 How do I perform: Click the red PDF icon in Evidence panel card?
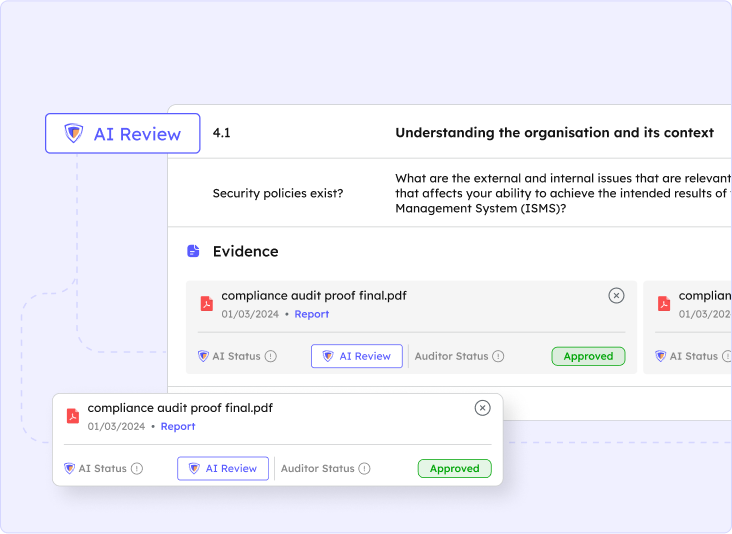(x=207, y=303)
